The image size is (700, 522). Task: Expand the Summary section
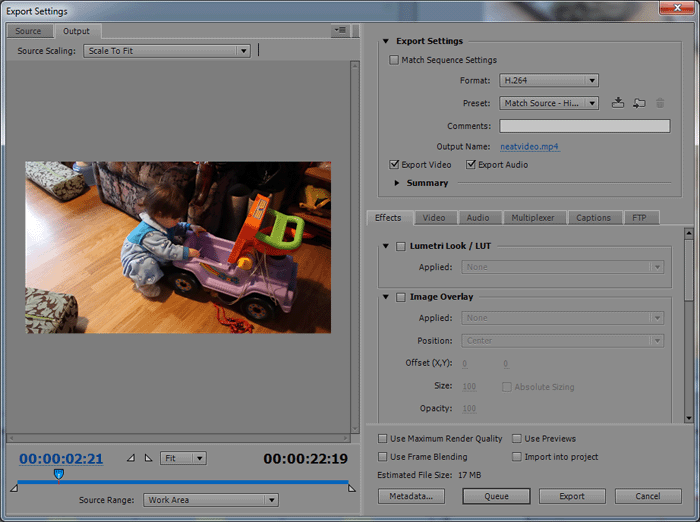(x=396, y=183)
